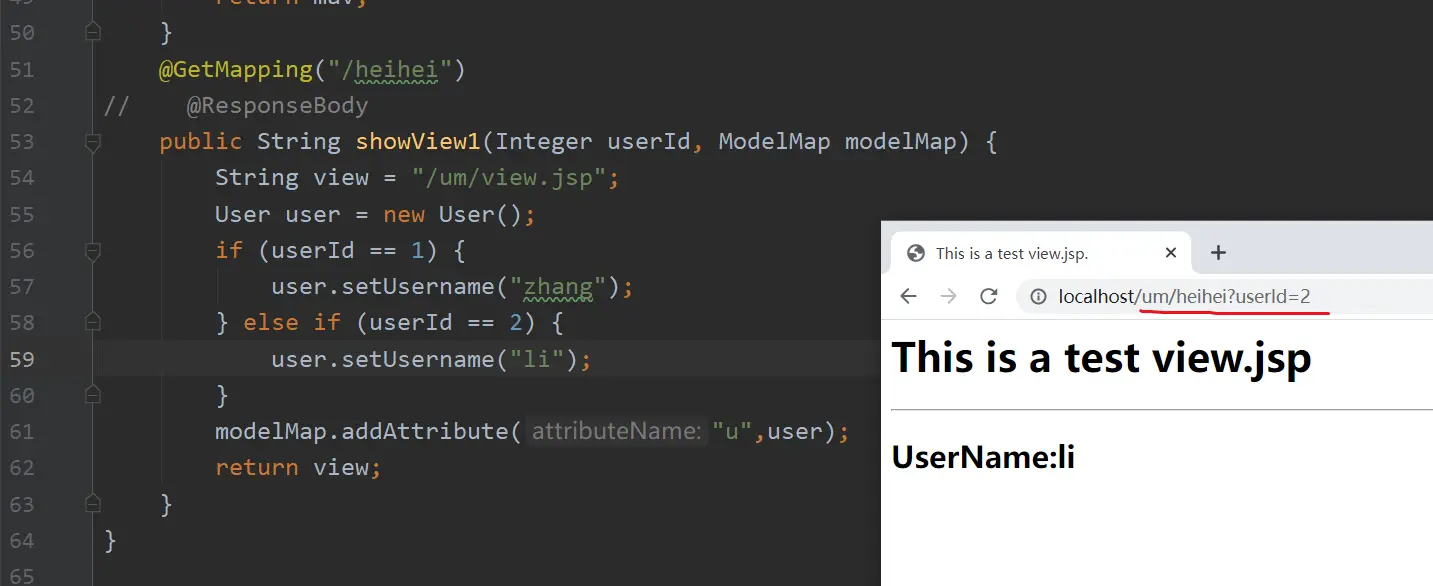
Task: Collapse the showView1 method at line 53
Action: point(93,142)
